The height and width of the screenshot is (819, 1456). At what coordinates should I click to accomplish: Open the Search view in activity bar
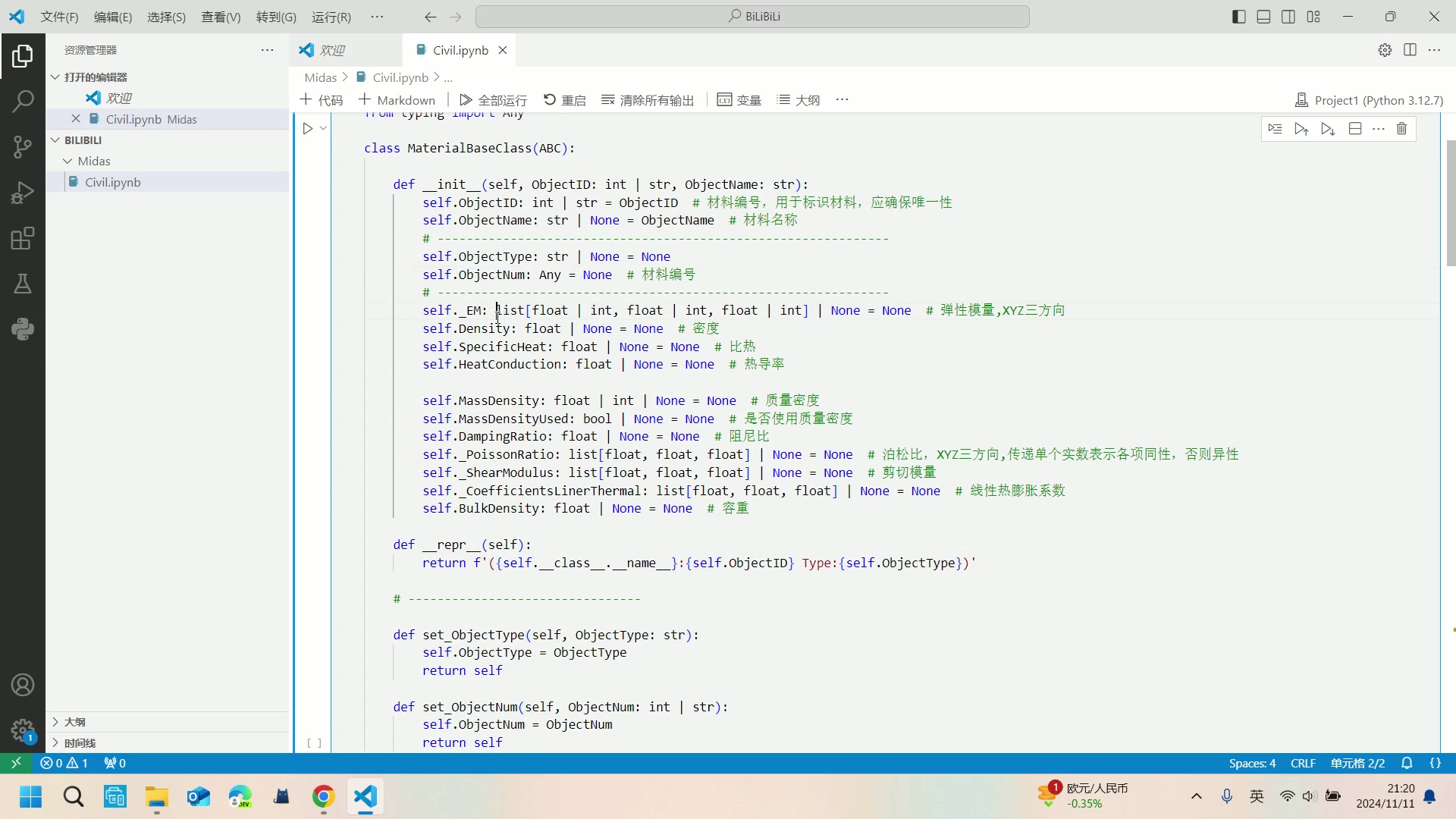23,101
